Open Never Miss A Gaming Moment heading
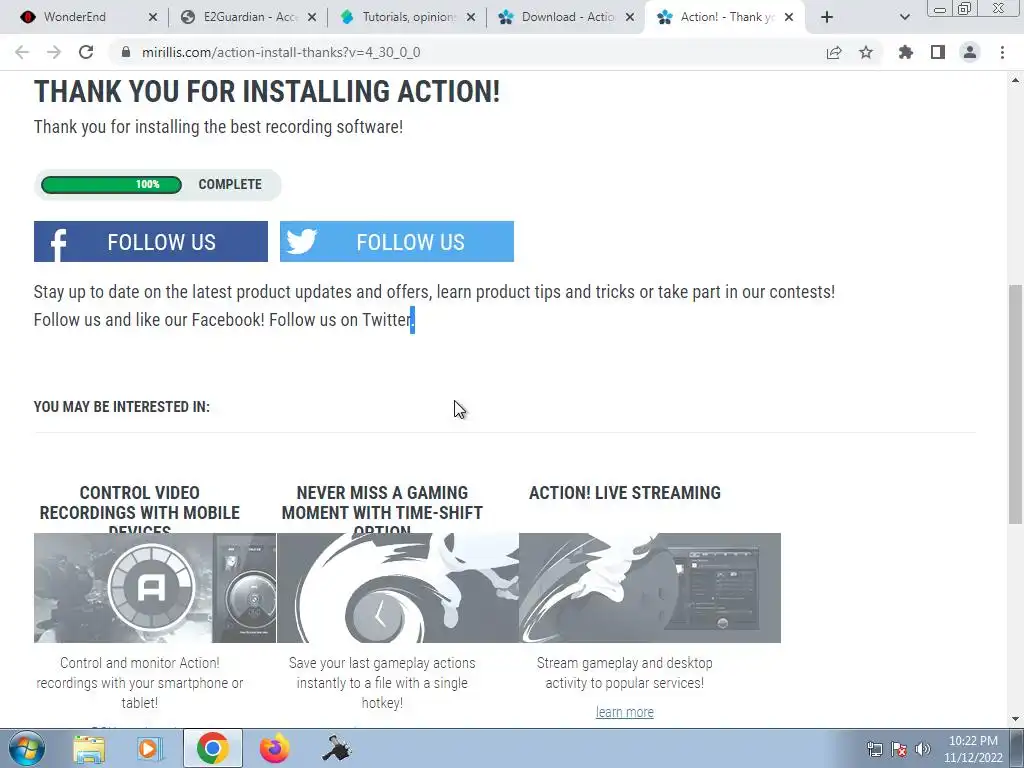1024x768 pixels. [x=382, y=511]
